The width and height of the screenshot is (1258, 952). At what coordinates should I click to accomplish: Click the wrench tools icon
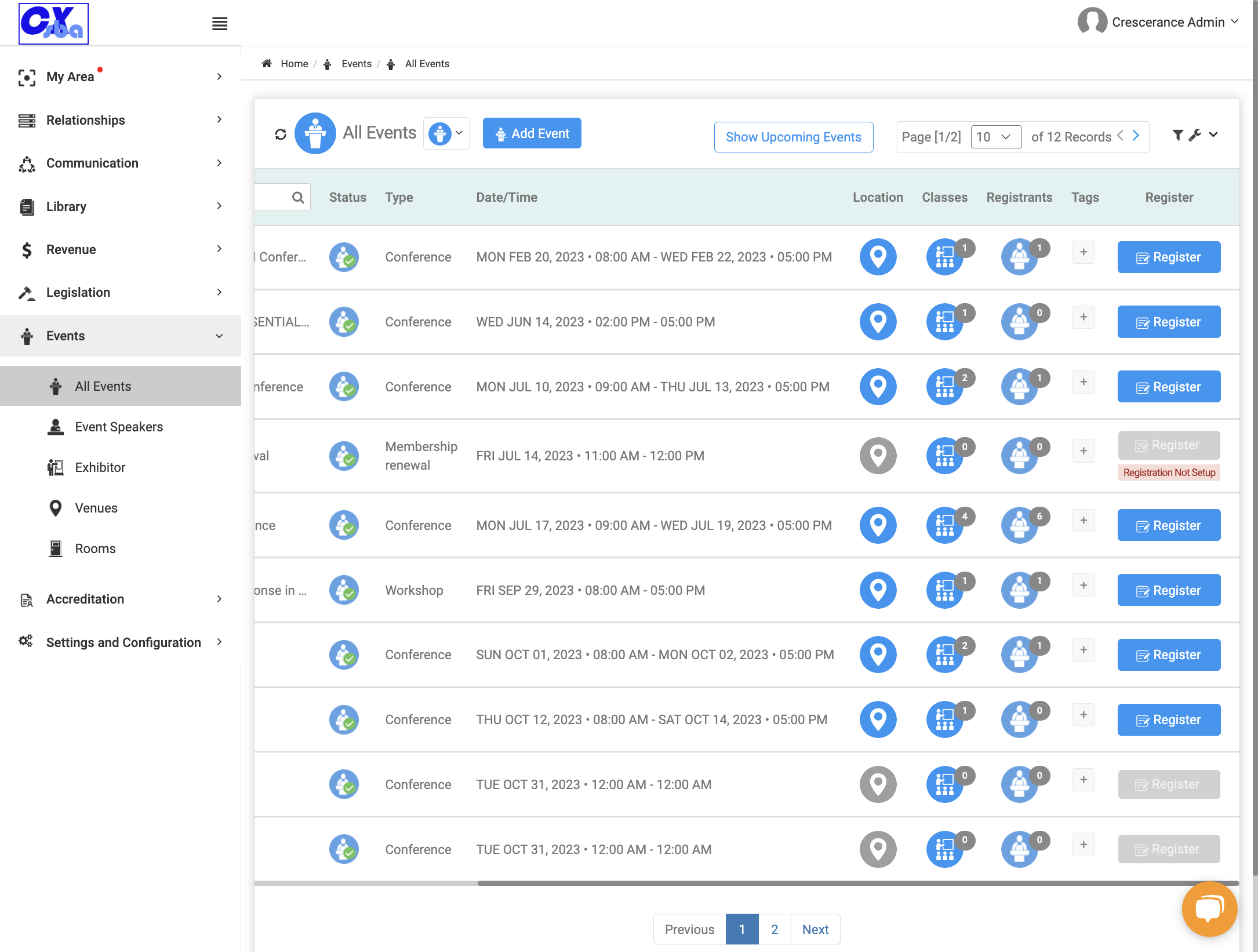(x=1195, y=135)
